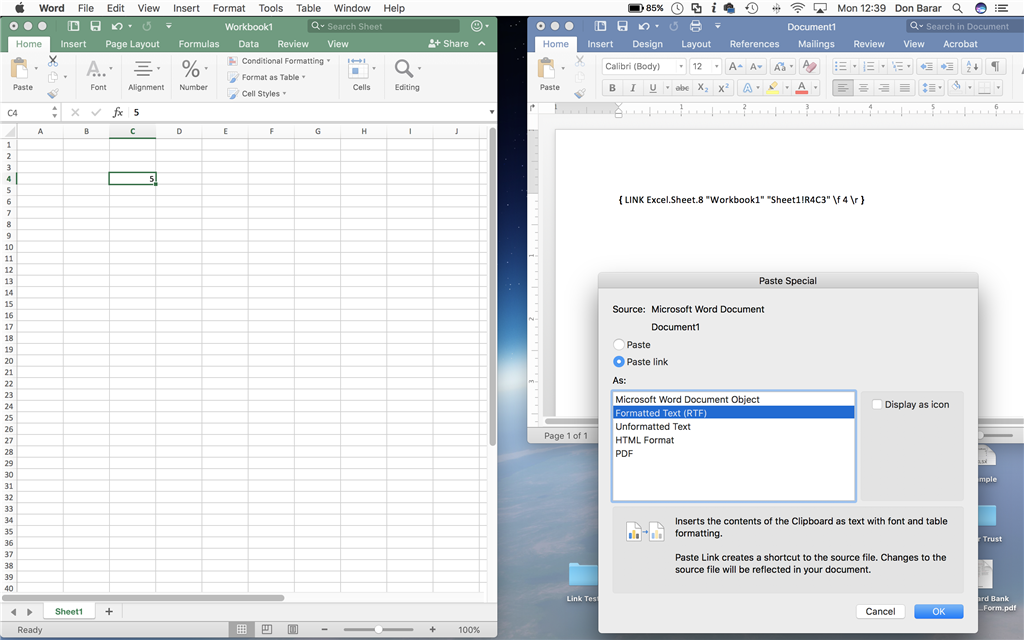Click Word's yellow text highlight button

773,88
